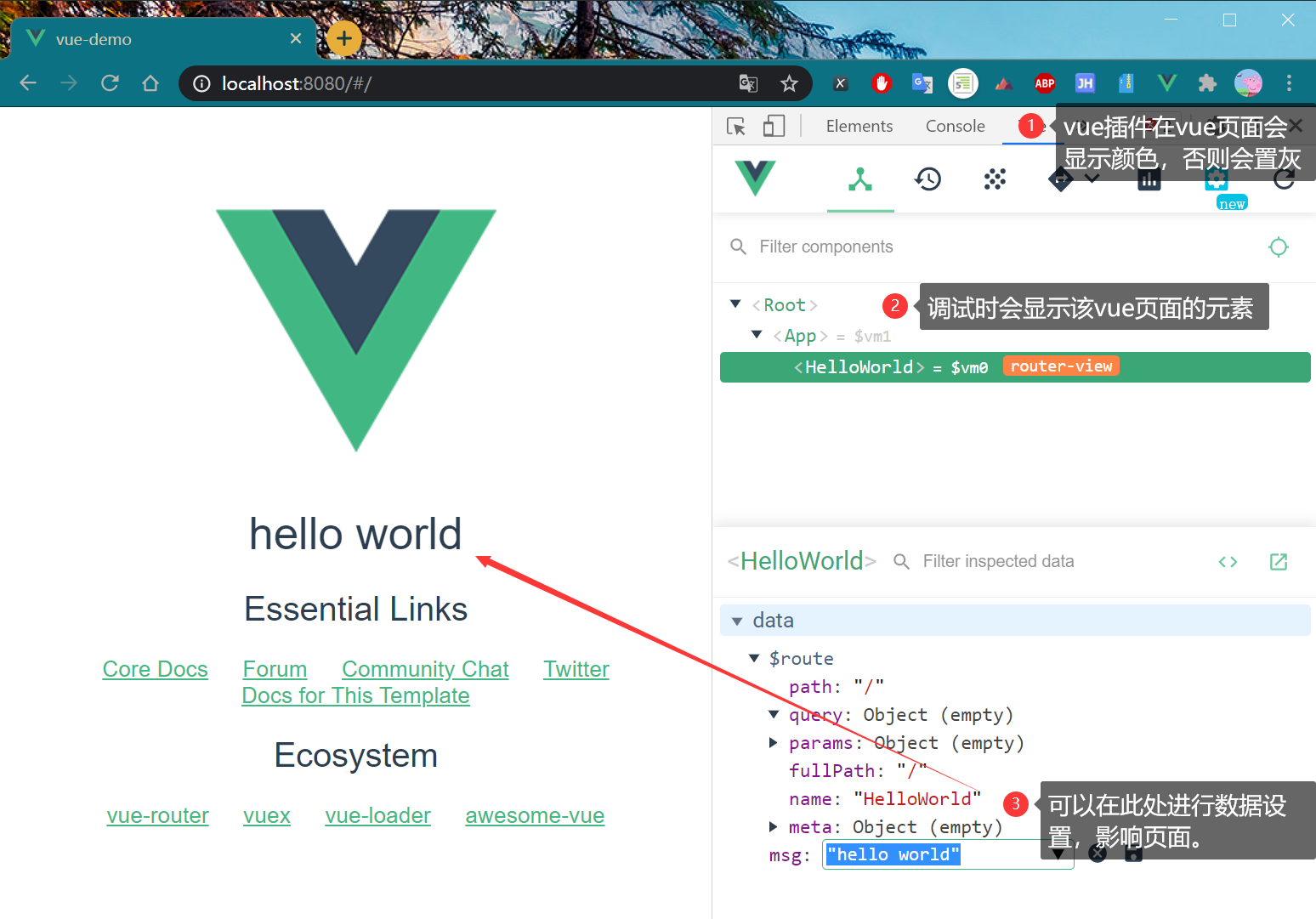
Task: Open the JH extension icon
Action: point(1085,83)
